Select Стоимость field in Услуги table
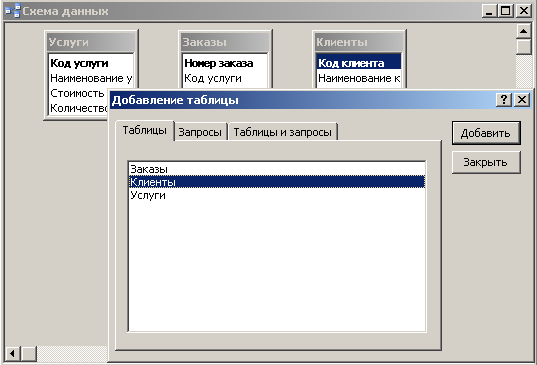Screen dimensions: 537x365 (78, 93)
